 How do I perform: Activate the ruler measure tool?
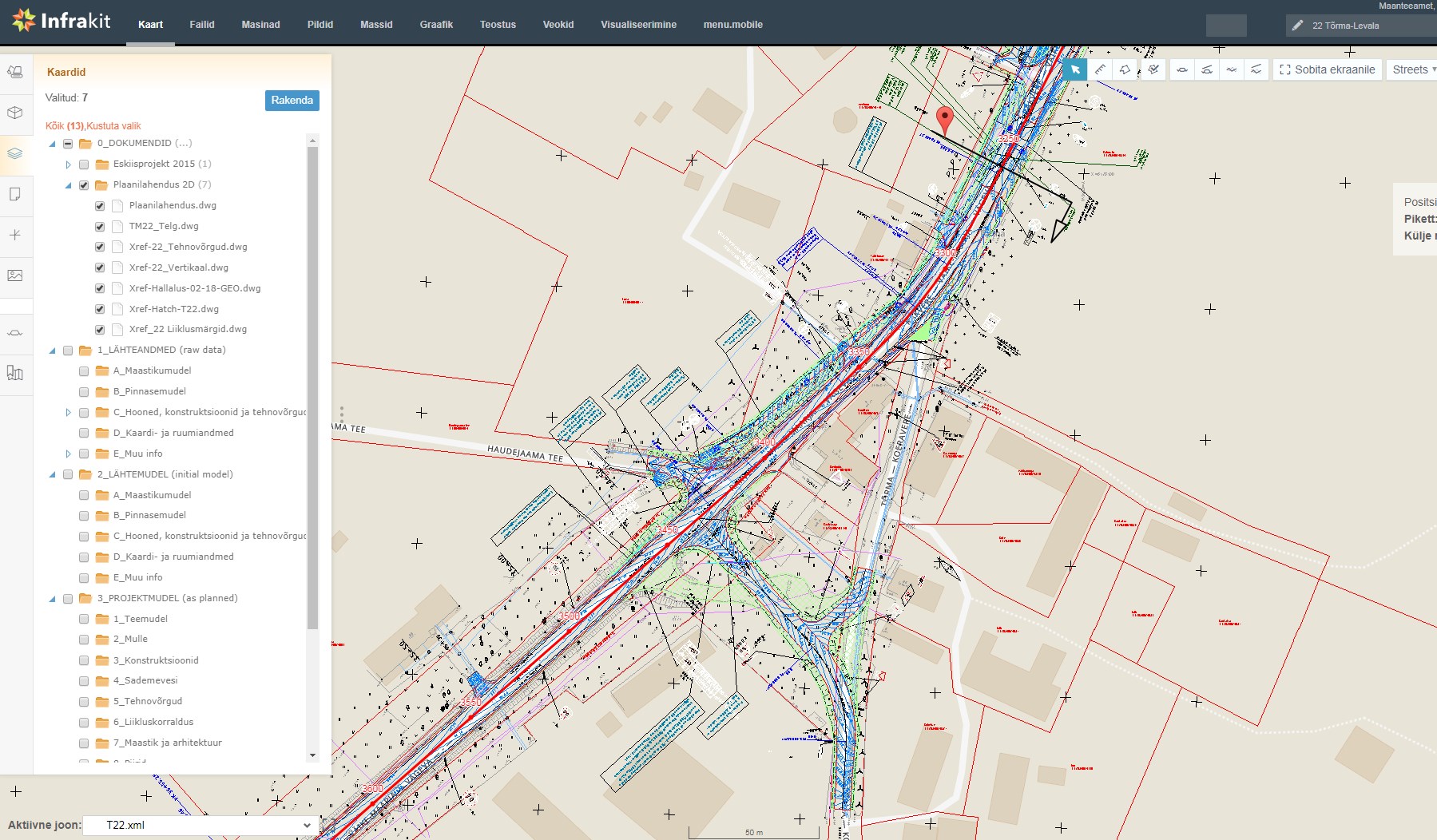point(1100,69)
